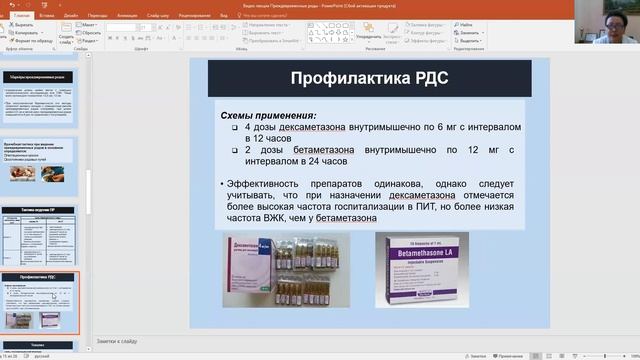Open the Section (Раздел) dropdown
Image resolution: width=640 pixels, height=360 pixels.
tap(87, 40)
